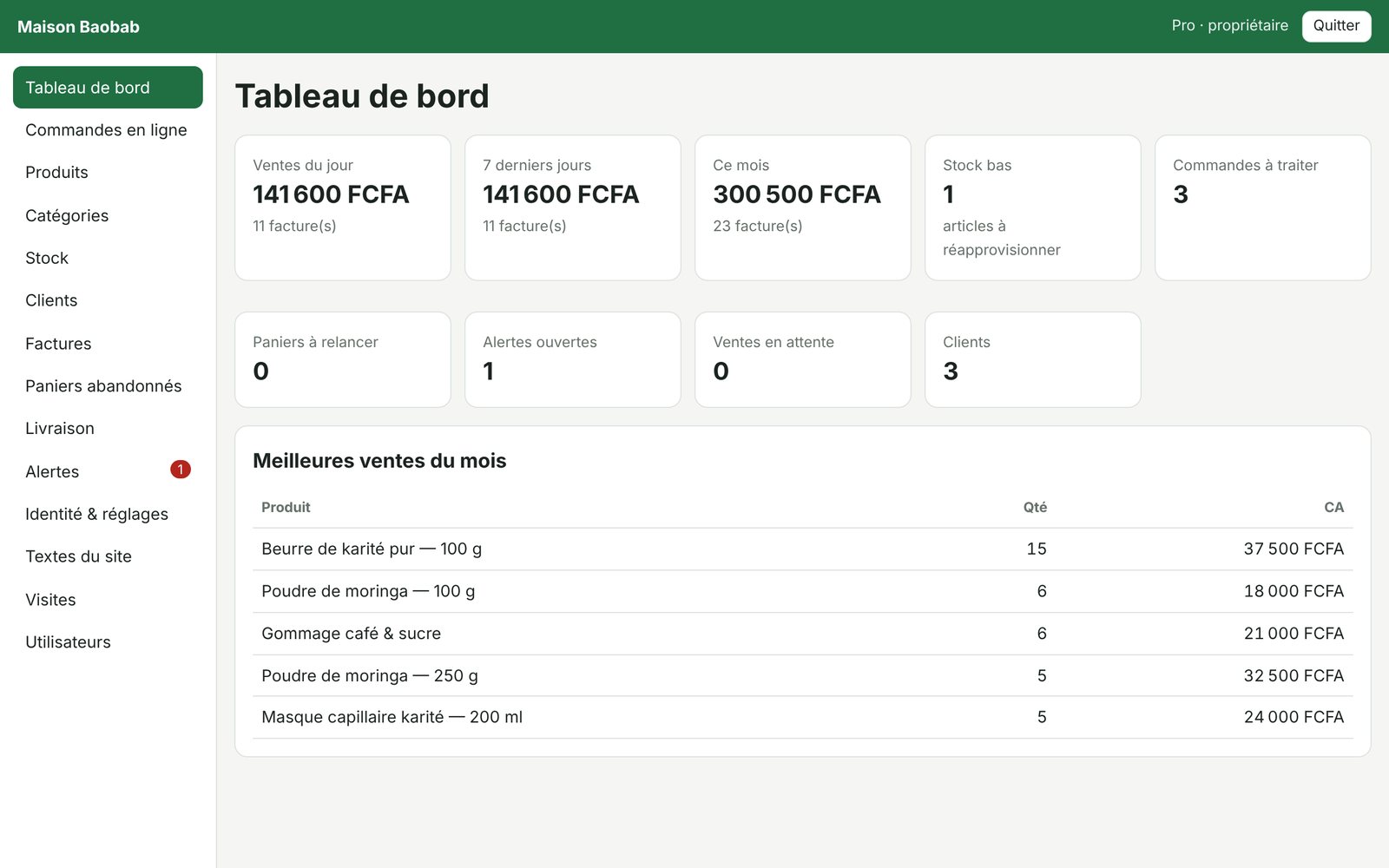
Task: Click the Tableau de bord page title
Action: [362, 96]
